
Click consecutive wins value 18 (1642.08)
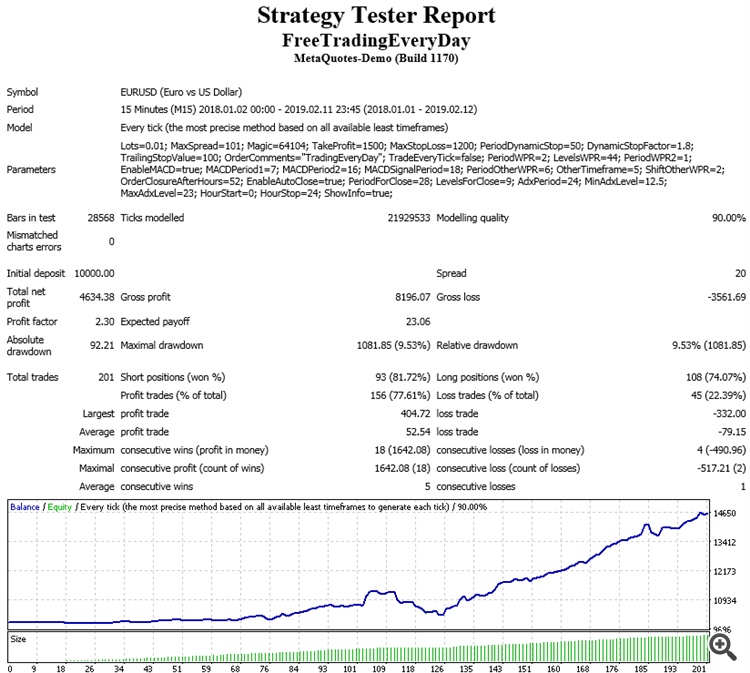click(x=403, y=450)
